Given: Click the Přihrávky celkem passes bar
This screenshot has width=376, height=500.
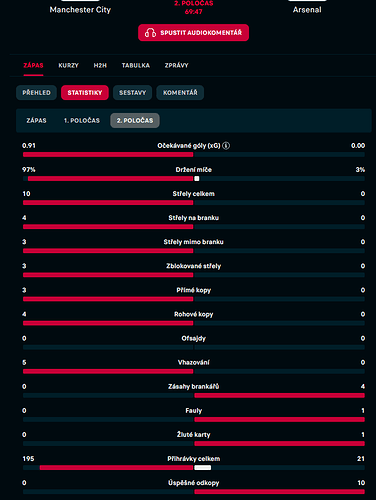Looking at the screenshot, I should tap(194, 468).
